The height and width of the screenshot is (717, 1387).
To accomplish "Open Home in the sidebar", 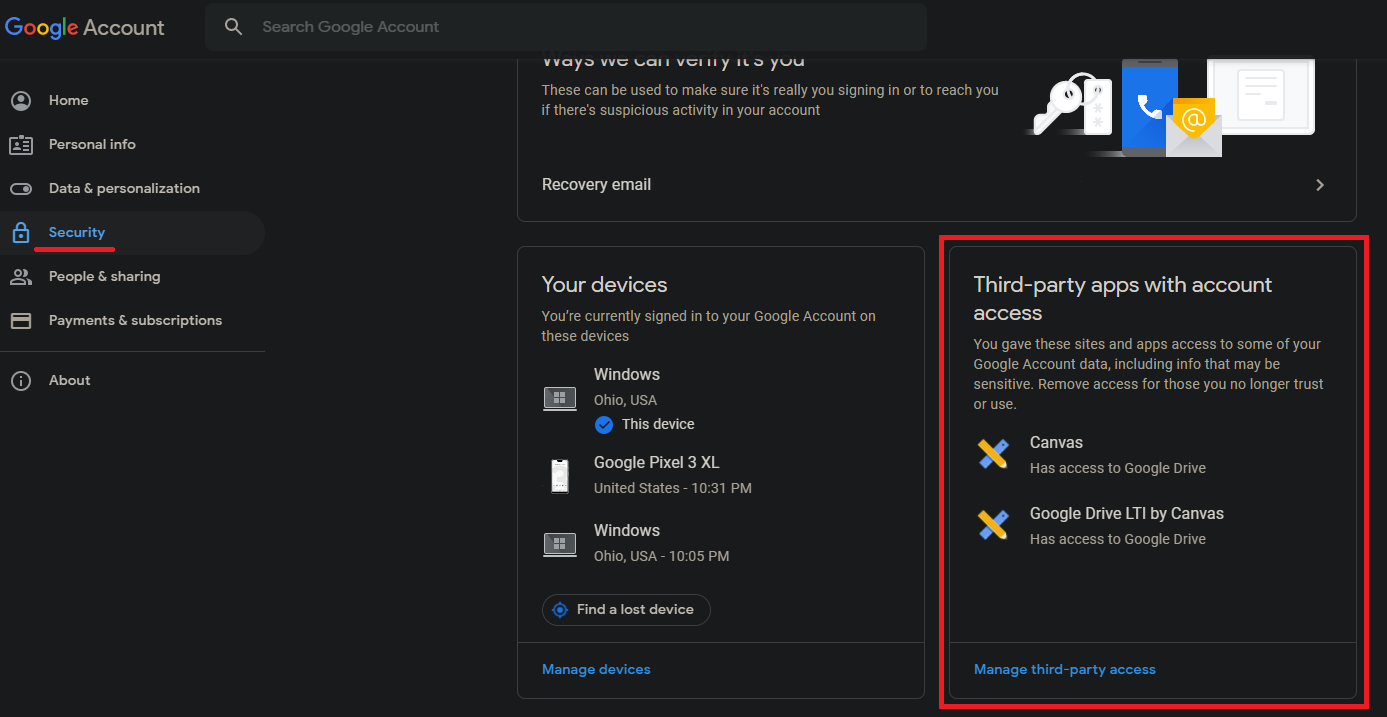I will point(132,101).
